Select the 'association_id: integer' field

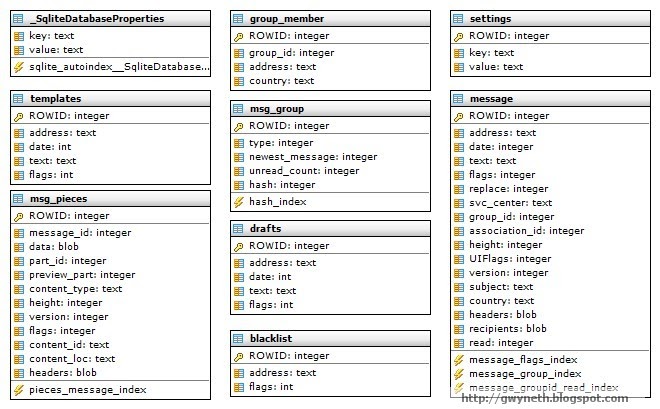[551, 231]
